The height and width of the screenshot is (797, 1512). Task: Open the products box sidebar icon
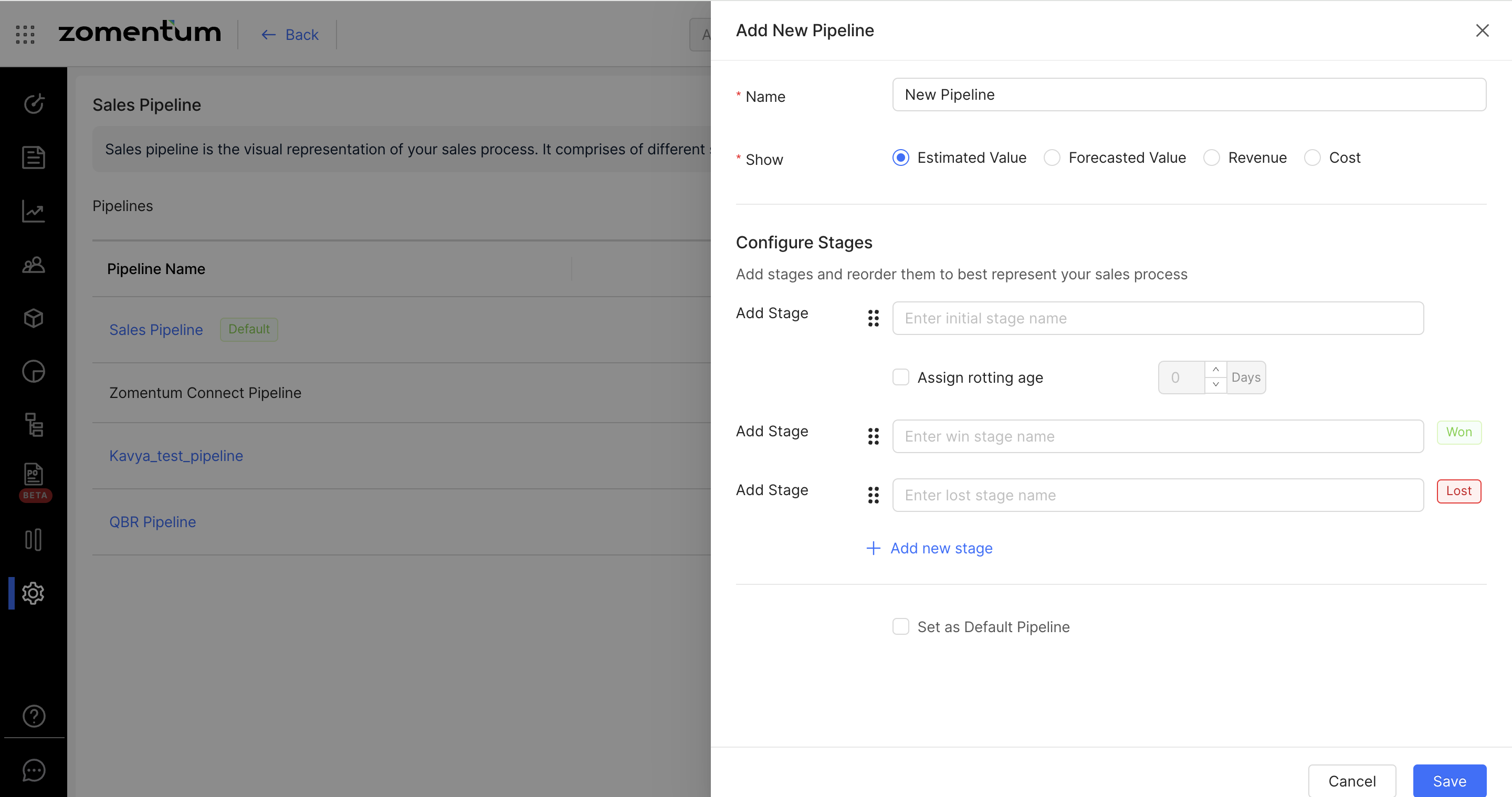[34, 318]
